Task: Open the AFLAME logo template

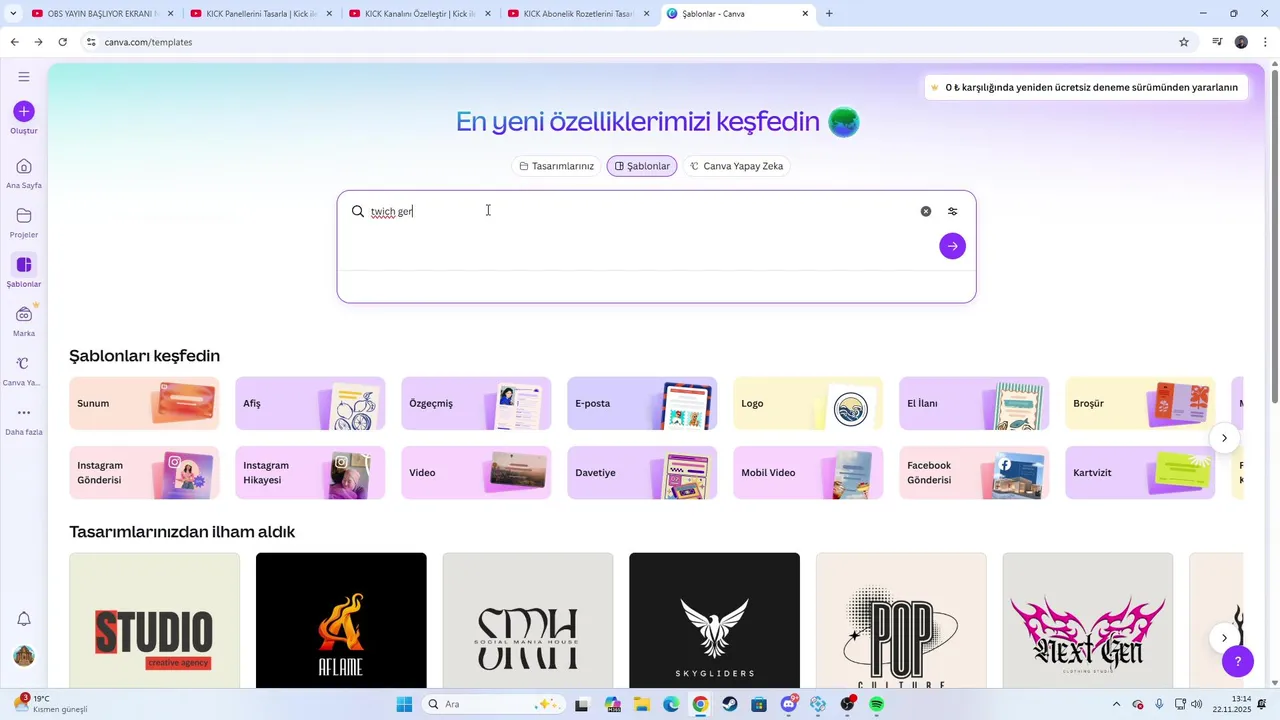Action: [x=341, y=620]
